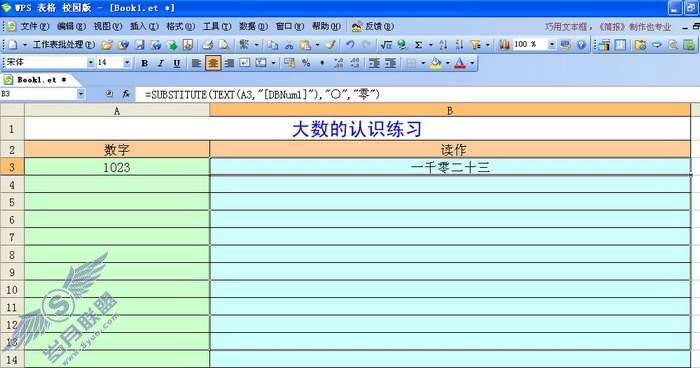Screen dimensions: 700x368
Task: Click the AutoSum sigma icon
Action: 418,45
